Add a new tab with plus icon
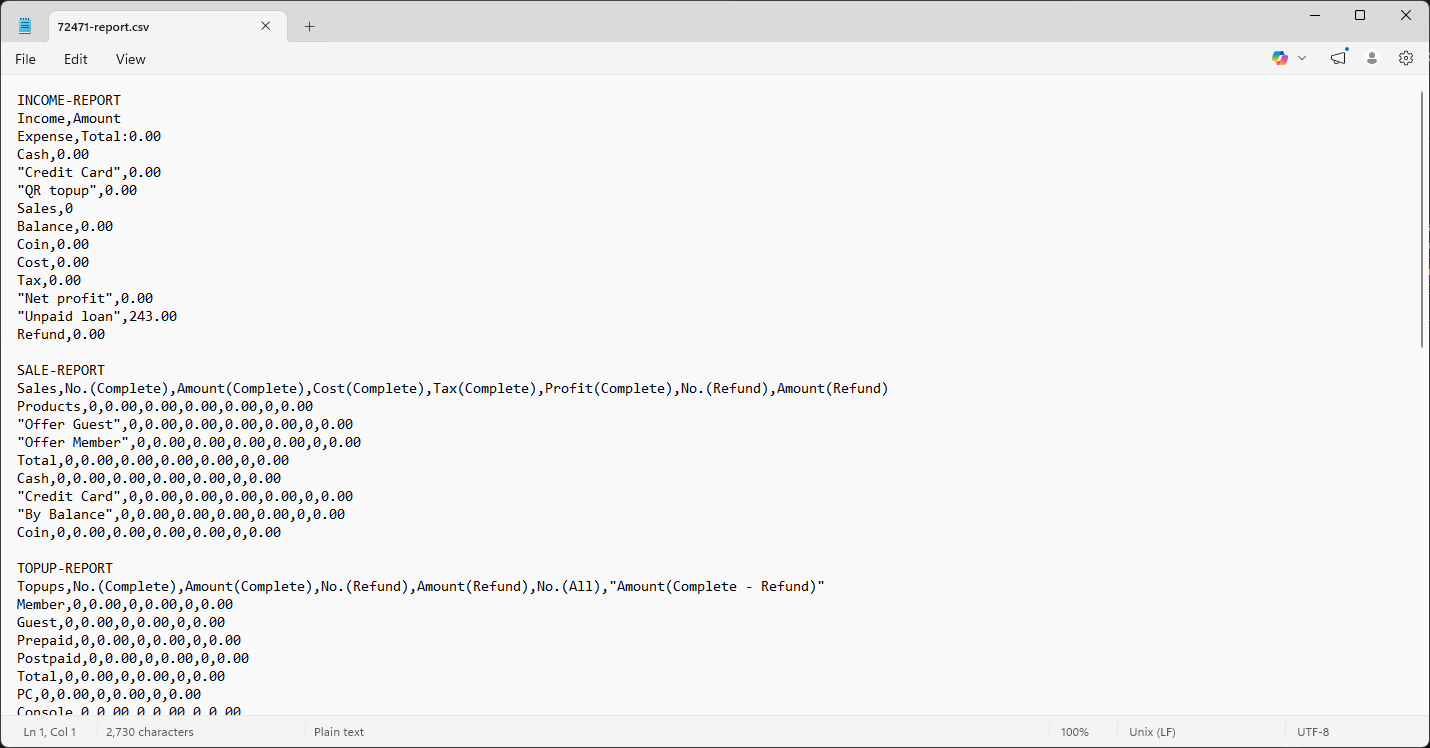Image resolution: width=1430 pixels, height=748 pixels. [309, 27]
